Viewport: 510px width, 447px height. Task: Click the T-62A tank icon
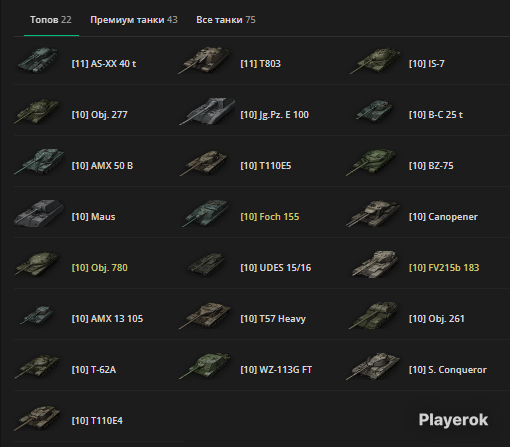[37, 367]
